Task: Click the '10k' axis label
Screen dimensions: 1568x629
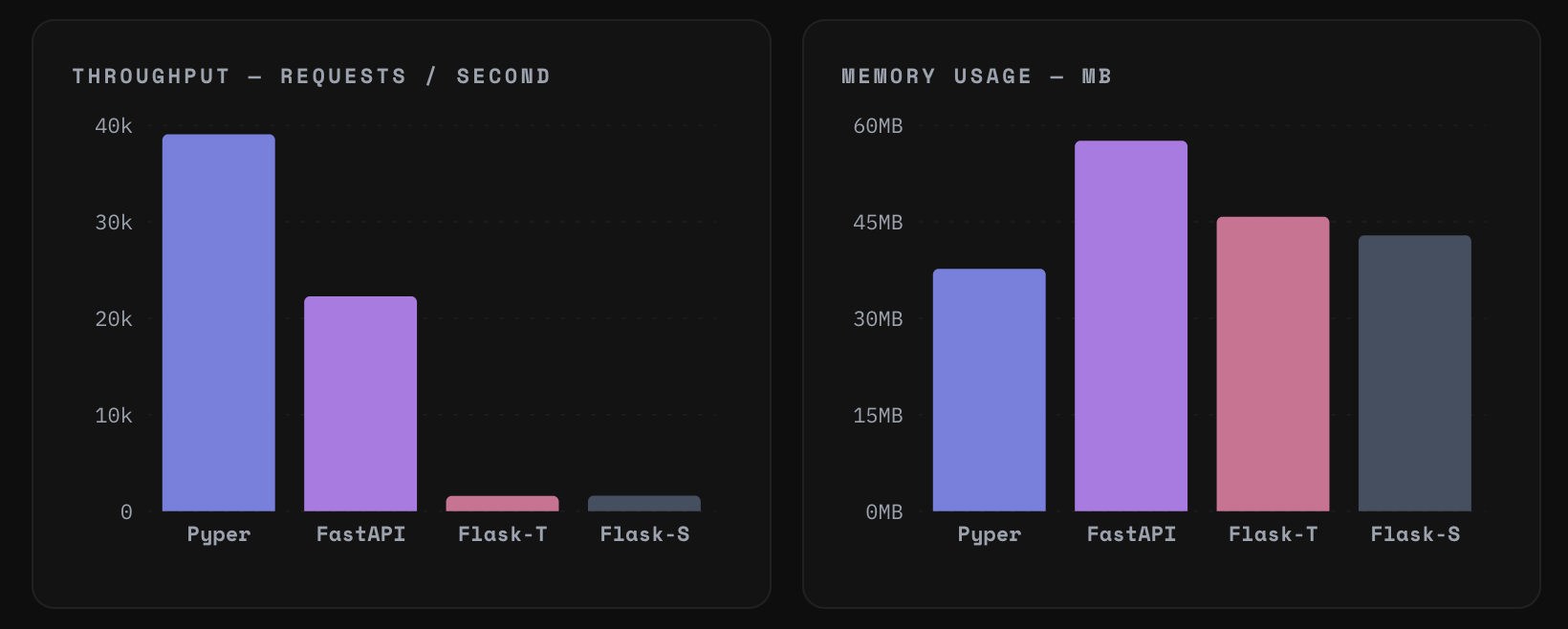Action: click(114, 416)
